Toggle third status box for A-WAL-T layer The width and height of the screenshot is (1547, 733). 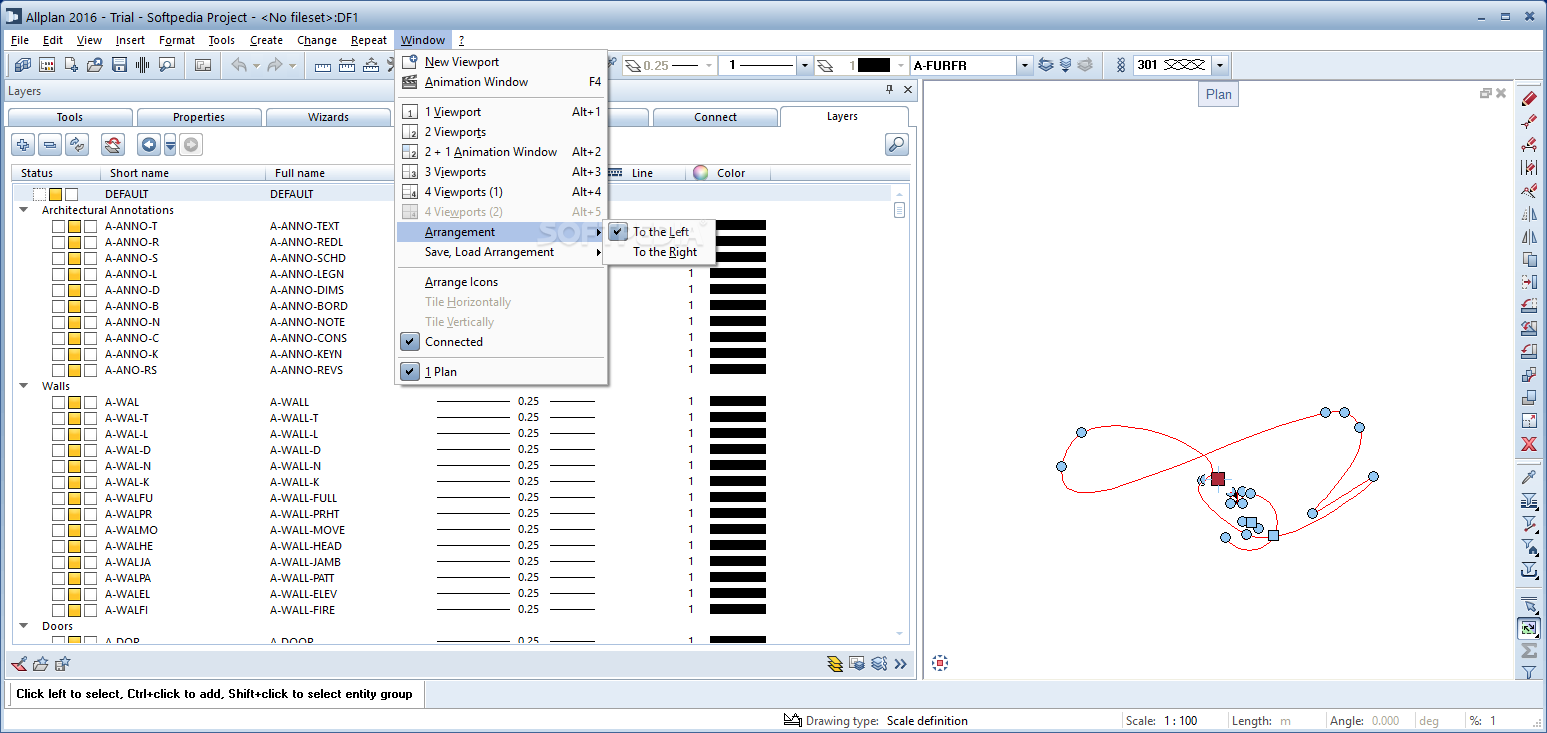click(x=91, y=418)
